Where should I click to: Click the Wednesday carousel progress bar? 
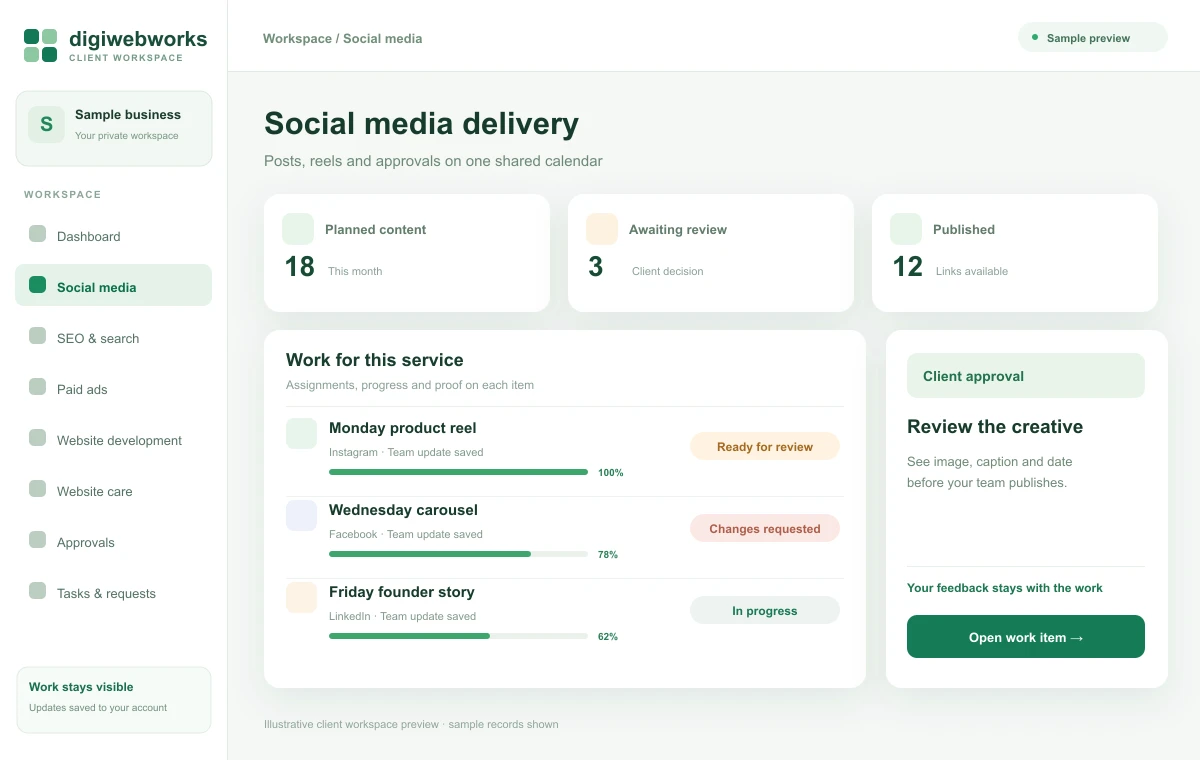pos(458,554)
